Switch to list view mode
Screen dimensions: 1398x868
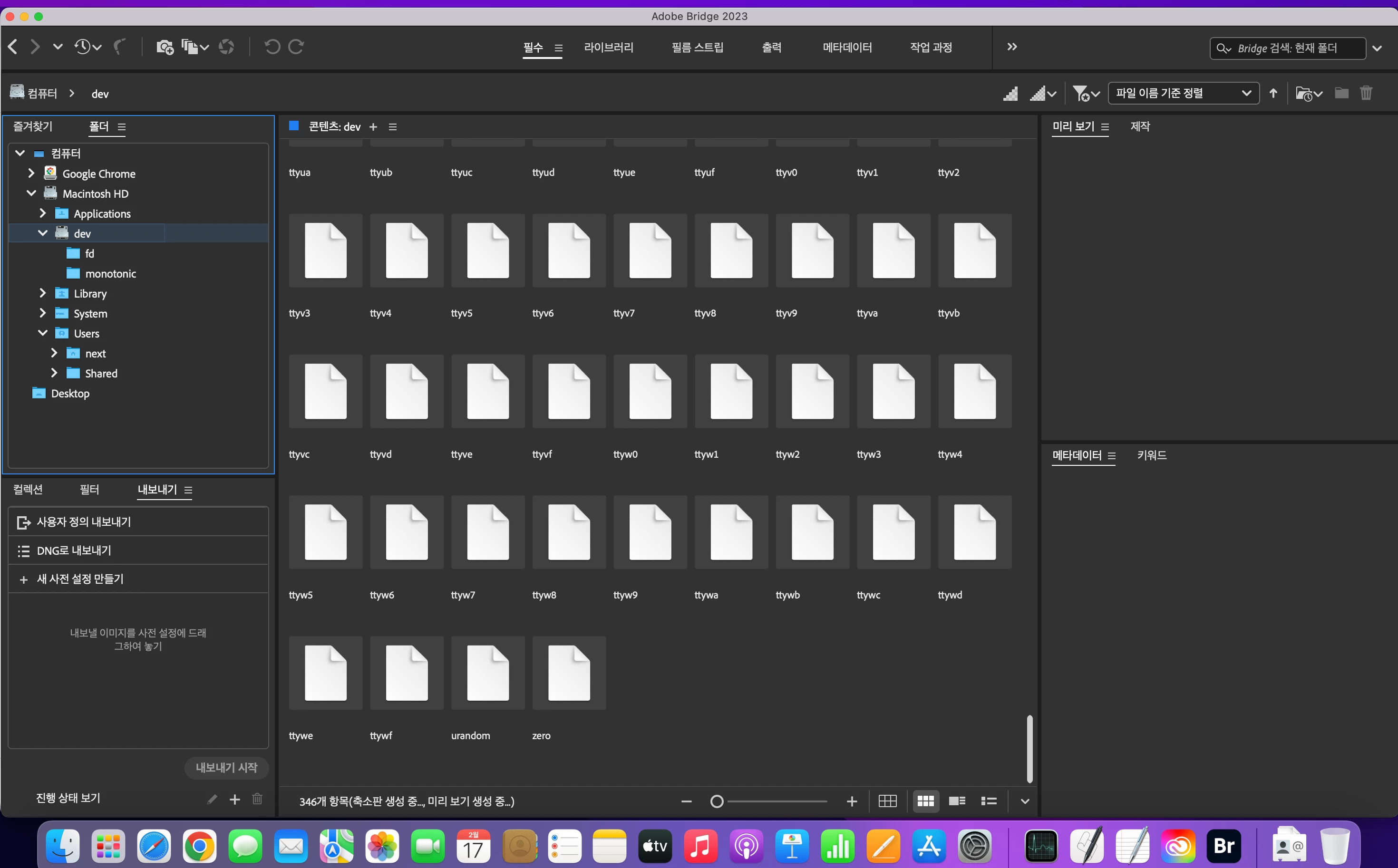click(989, 801)
